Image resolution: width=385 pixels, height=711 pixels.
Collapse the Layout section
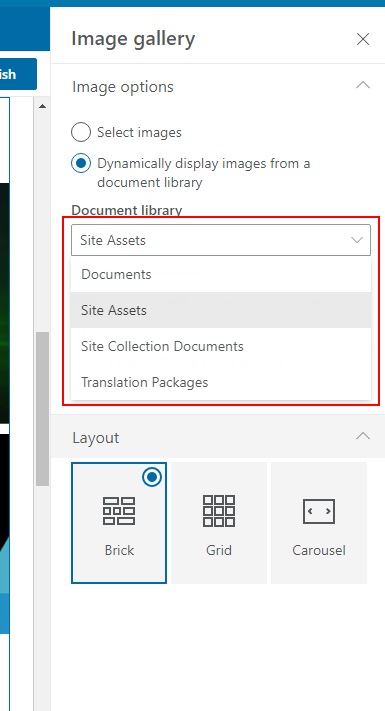tap(363, 436)
